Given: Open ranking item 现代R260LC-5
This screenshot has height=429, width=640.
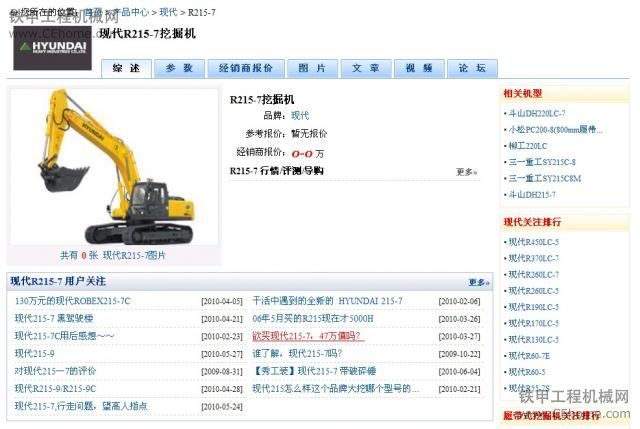Looking at the screenshot, I should coord(533,291).
